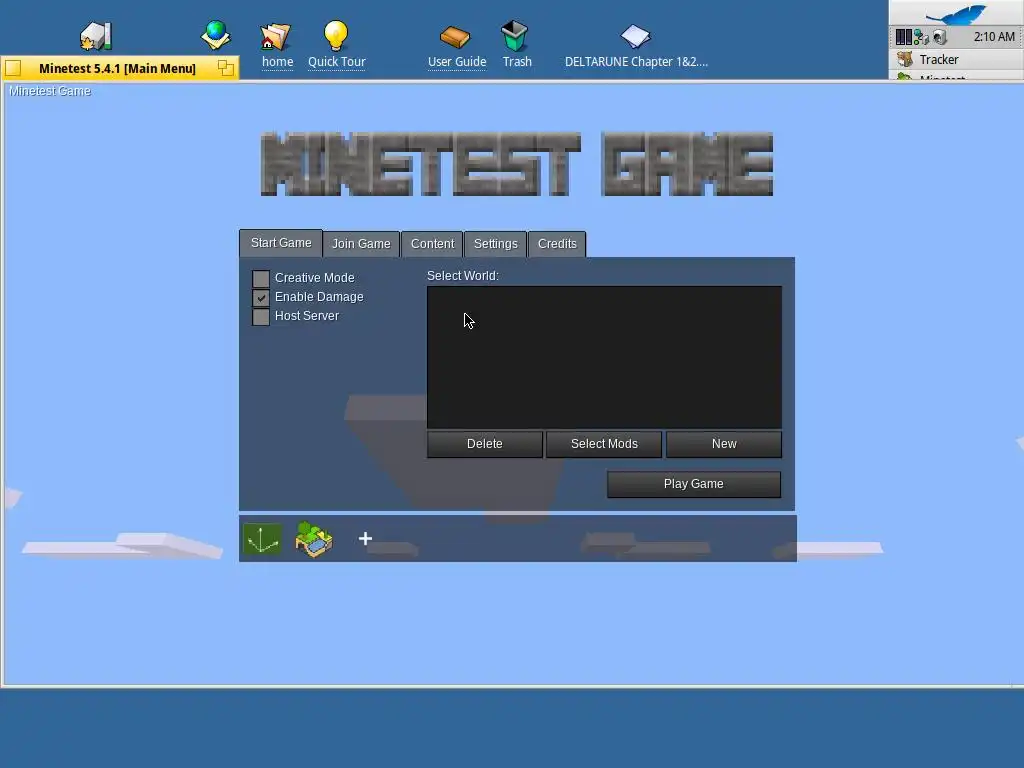Screen dimensions: 1024x768
Task: Switch to the Start Game tab
Action: [281, 243]
